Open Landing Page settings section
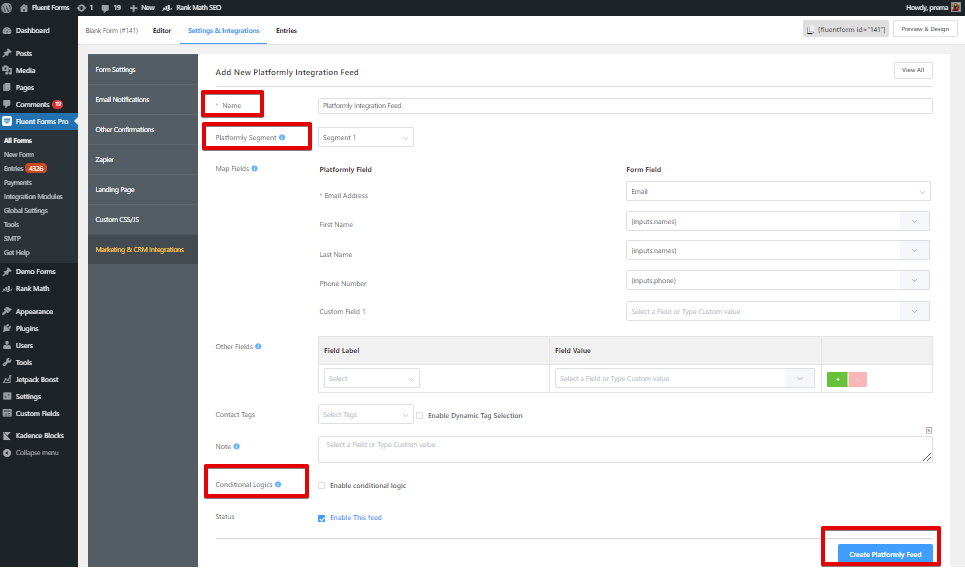 point(143,190)
